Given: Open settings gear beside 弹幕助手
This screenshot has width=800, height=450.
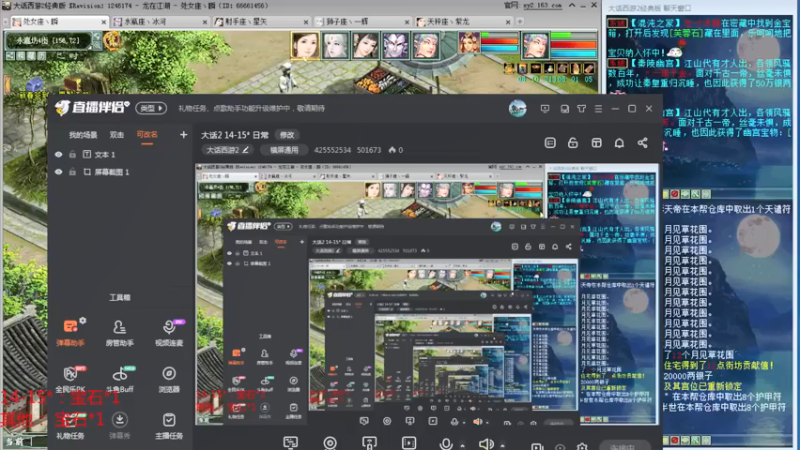Looking at the screenshot, I should (x=83, y=320).
